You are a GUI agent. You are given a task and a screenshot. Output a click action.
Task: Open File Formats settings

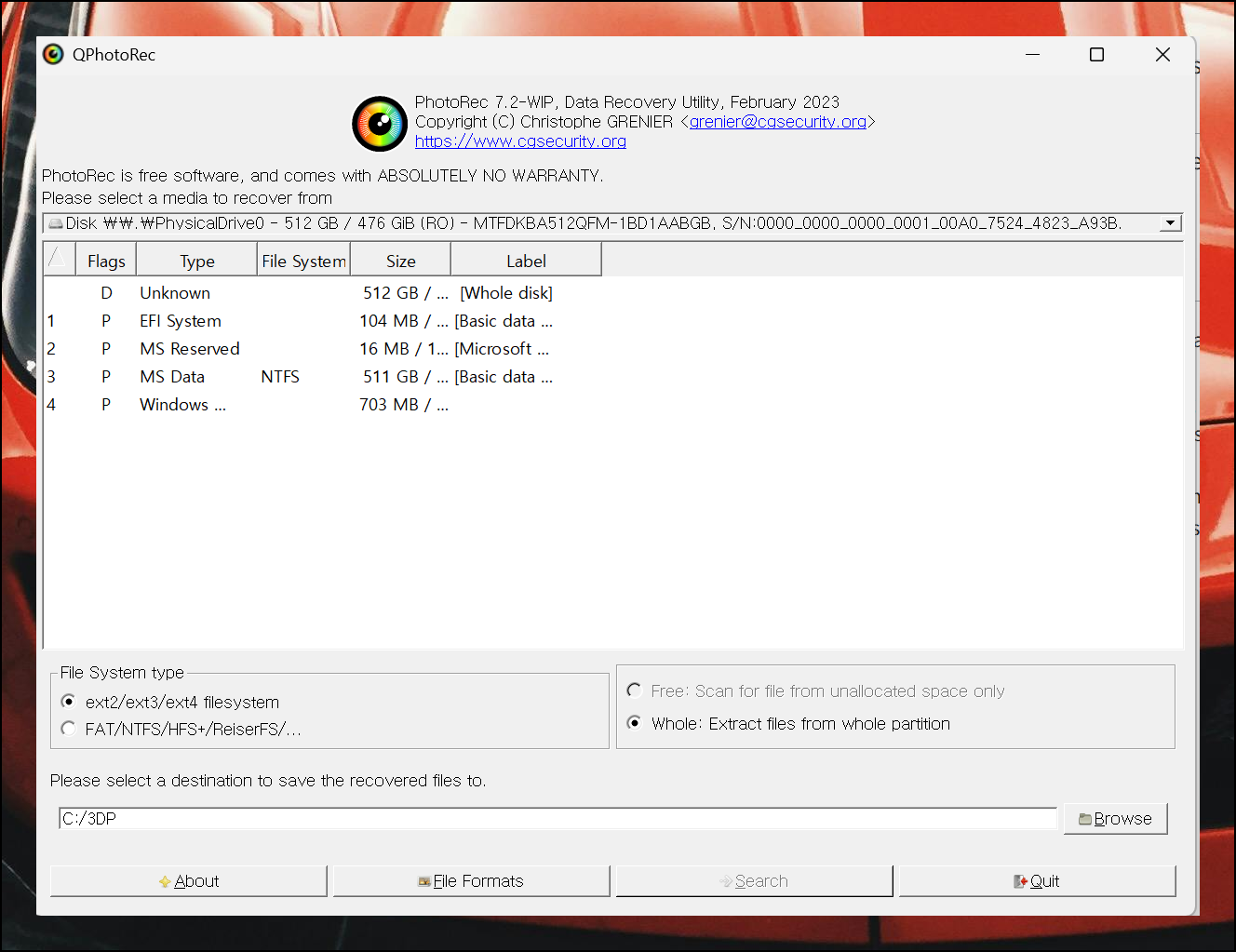472,881
